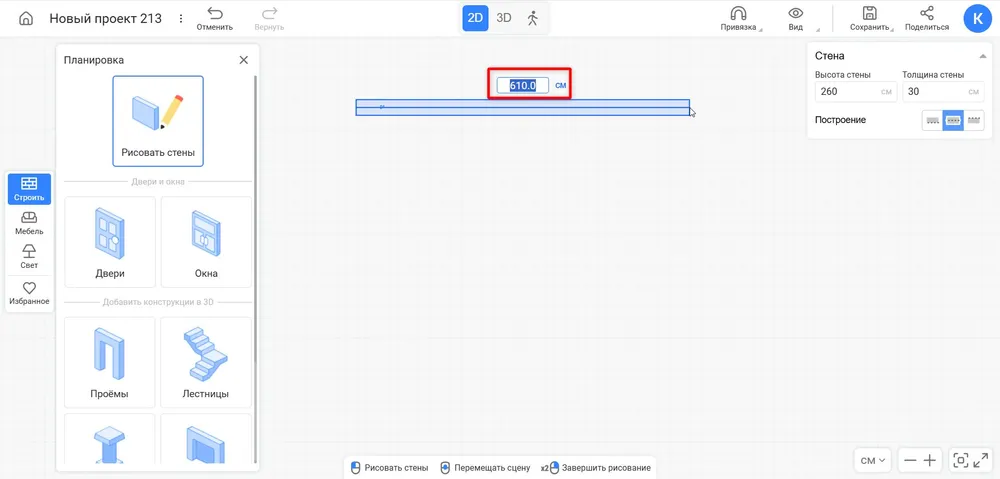Image resolution: width=1000 pixels, height=479 pixels.
Task: Open the Мебель sidebar tab
Action: click(x=29, y=223)
